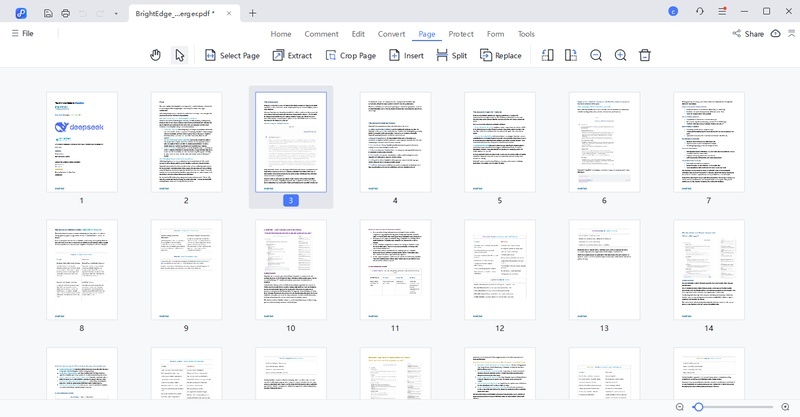Rotate pages counterclockwise icon
The width and height of the screenshot is (800, 417).
(x=547, y=55)
